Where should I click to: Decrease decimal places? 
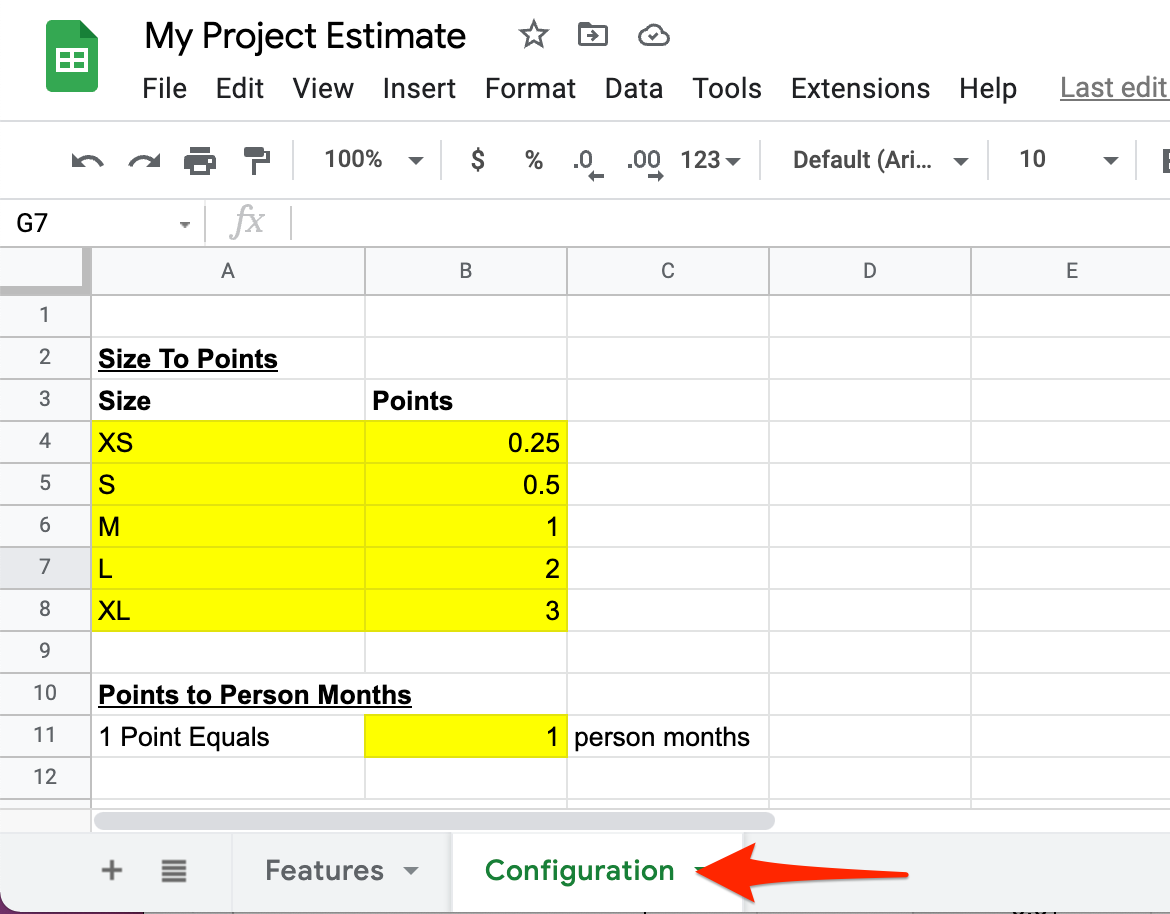pyautogui.click(x=588, y=160)
